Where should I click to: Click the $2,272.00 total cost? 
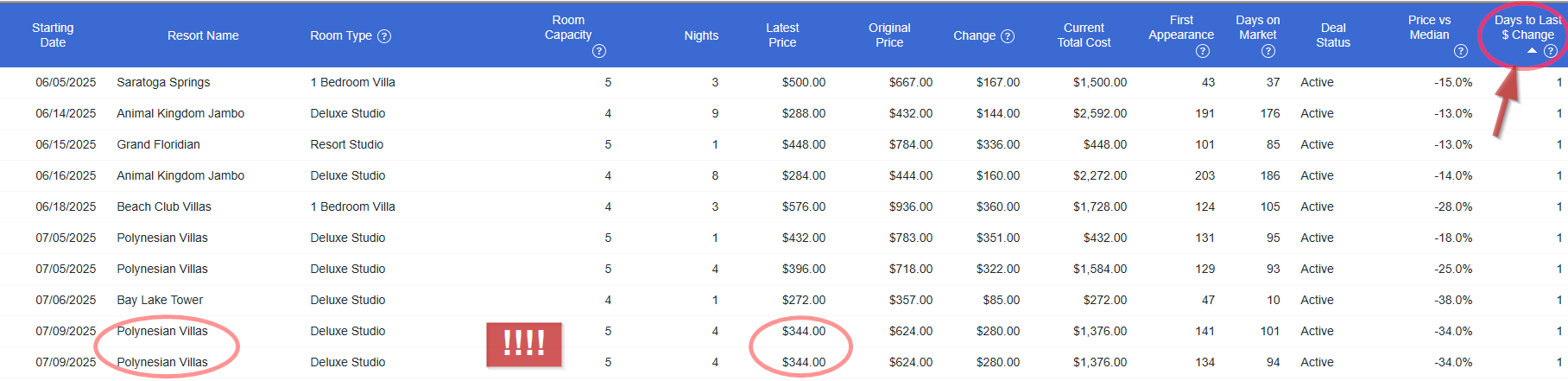[1100, 176]
